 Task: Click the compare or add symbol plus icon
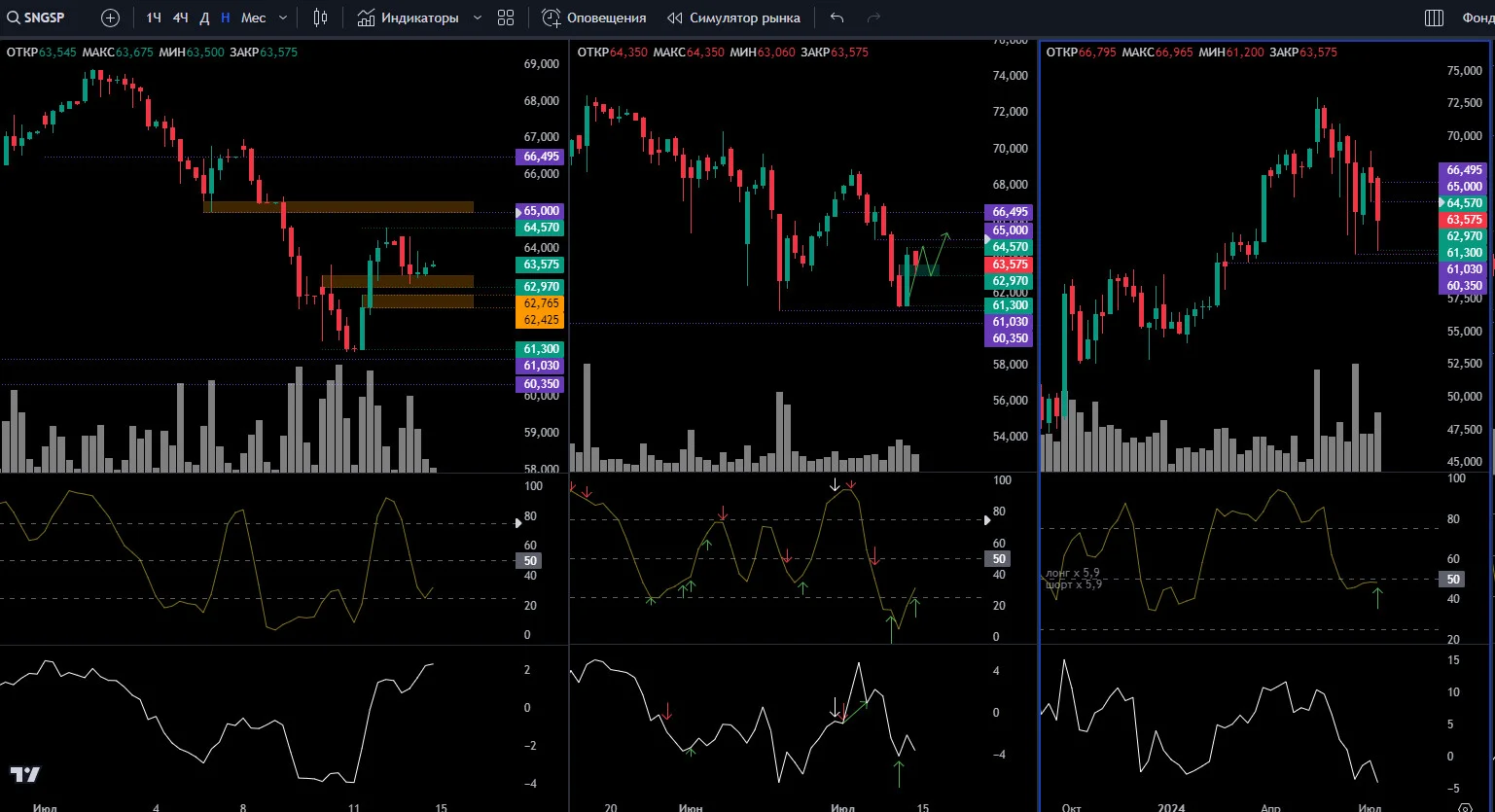[111, 18]
